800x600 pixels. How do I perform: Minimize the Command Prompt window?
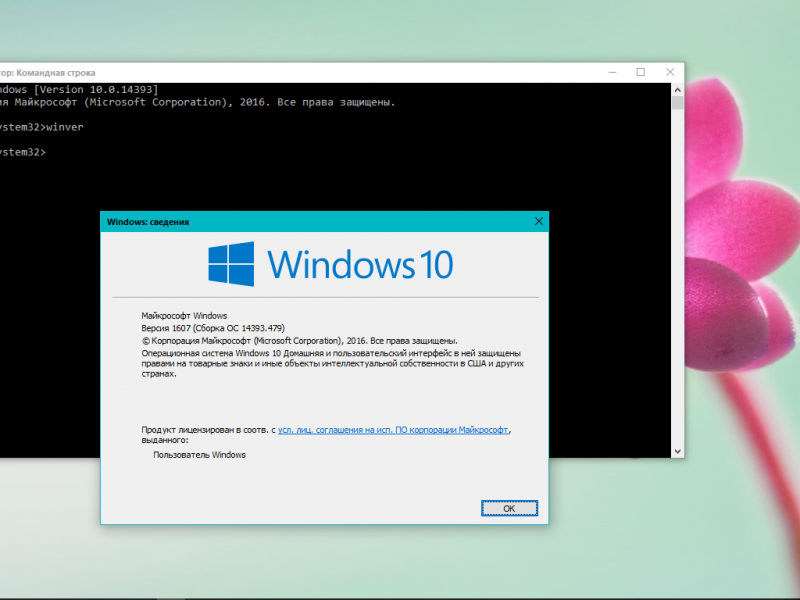(x=612, y=72)
